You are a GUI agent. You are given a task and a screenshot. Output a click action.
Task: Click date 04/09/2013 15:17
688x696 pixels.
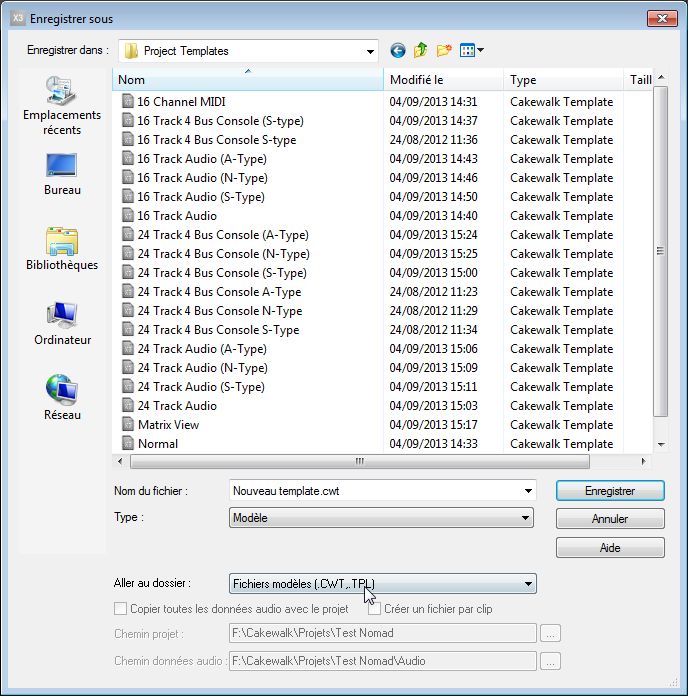click(433, 424)
